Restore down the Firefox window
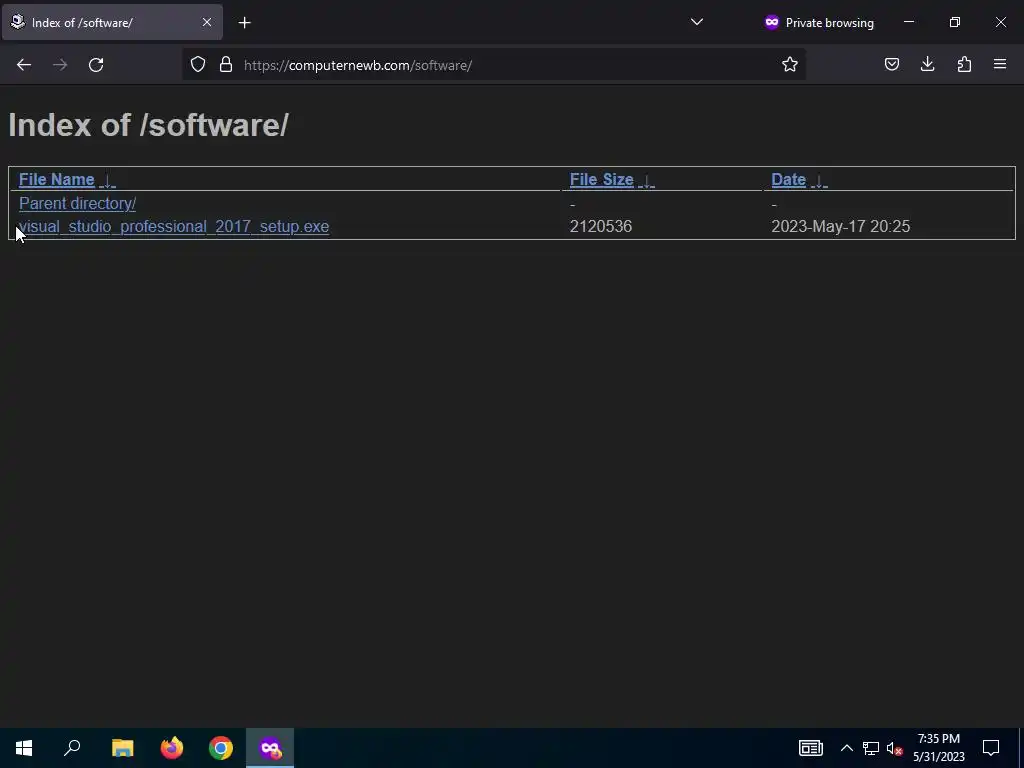Screen dimensions: 1024x768 955,22
